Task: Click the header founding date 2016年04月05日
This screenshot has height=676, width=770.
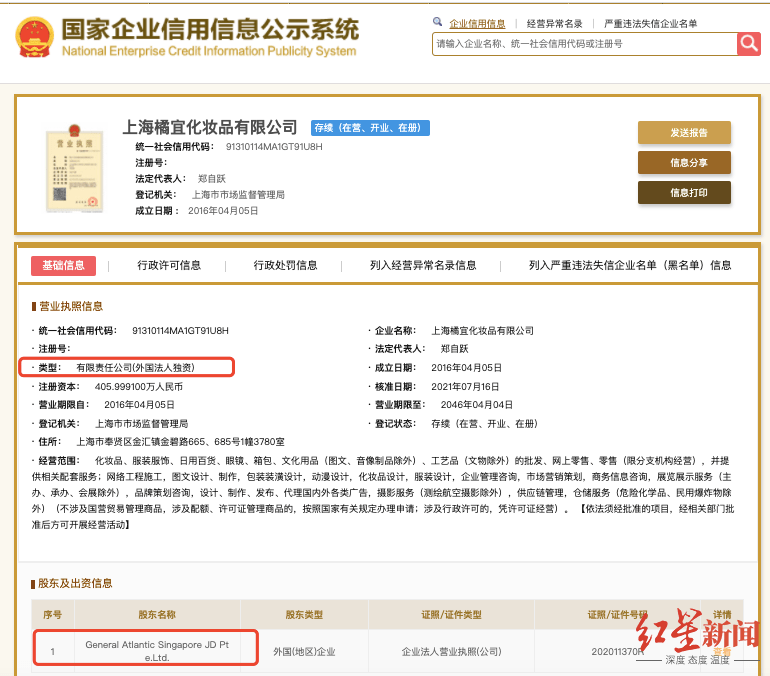Action: [x=223, y=211]
